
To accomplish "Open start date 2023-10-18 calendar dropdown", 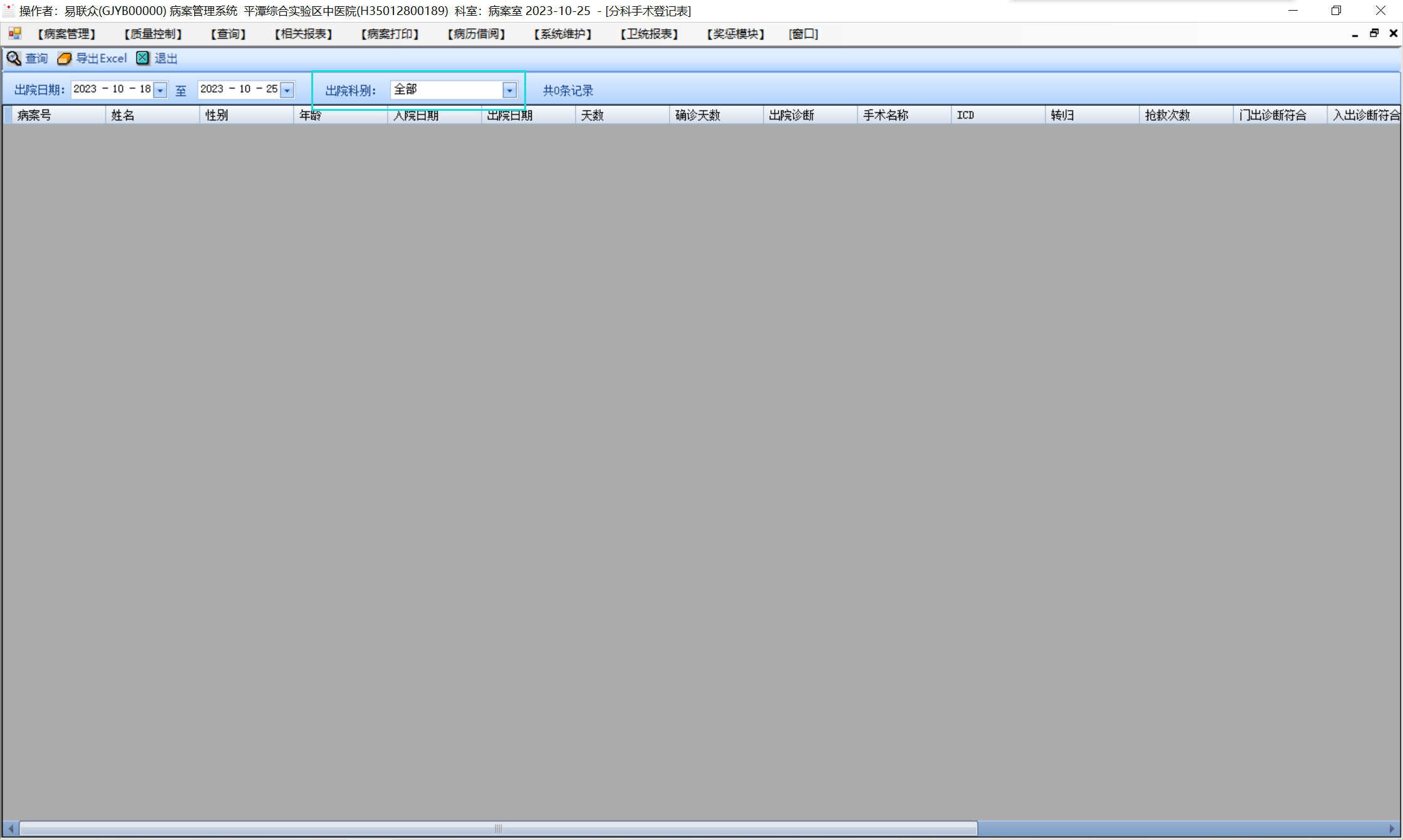I will pos(160,90).
